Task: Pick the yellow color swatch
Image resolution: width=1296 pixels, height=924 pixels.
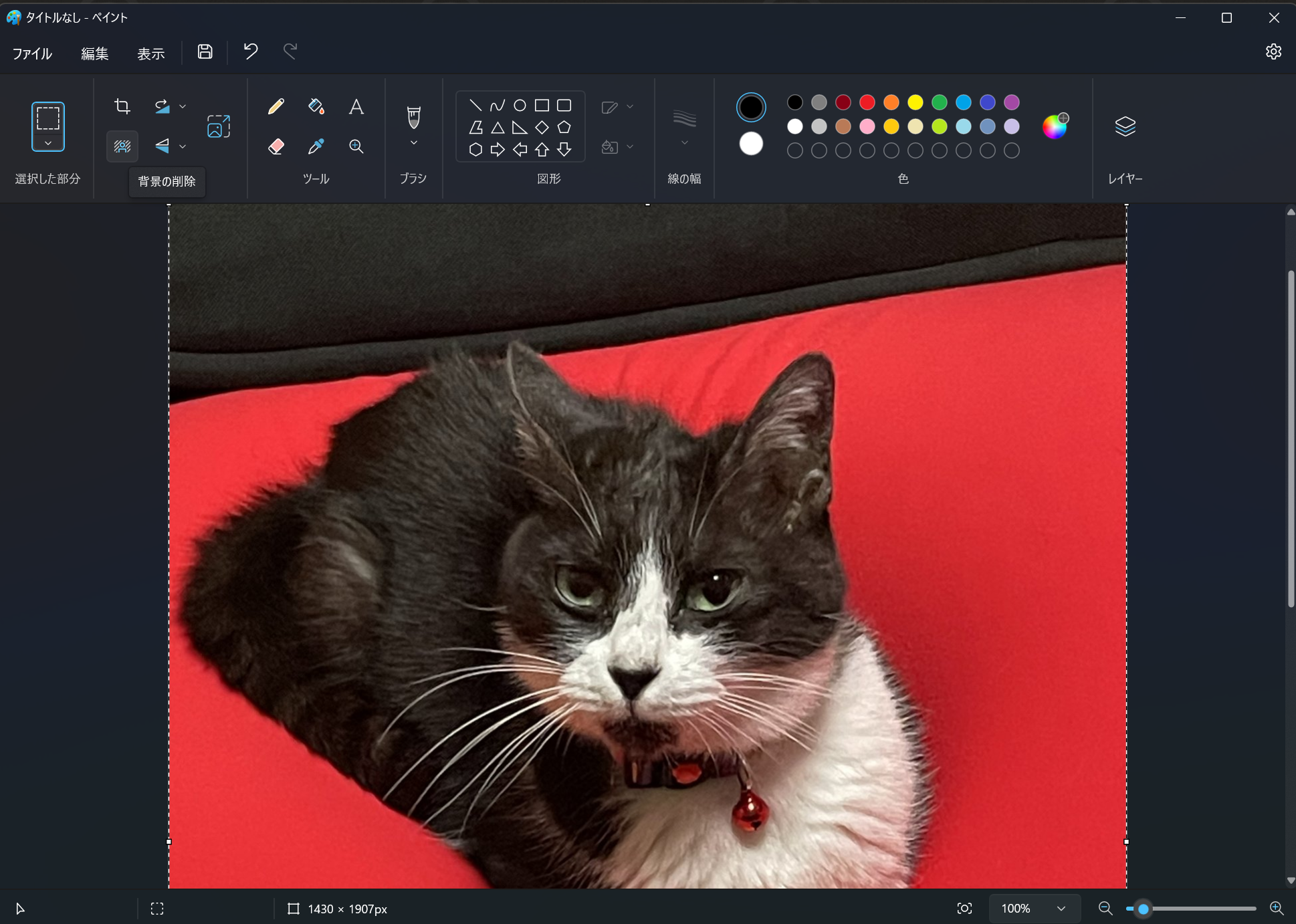Action: 915,102
